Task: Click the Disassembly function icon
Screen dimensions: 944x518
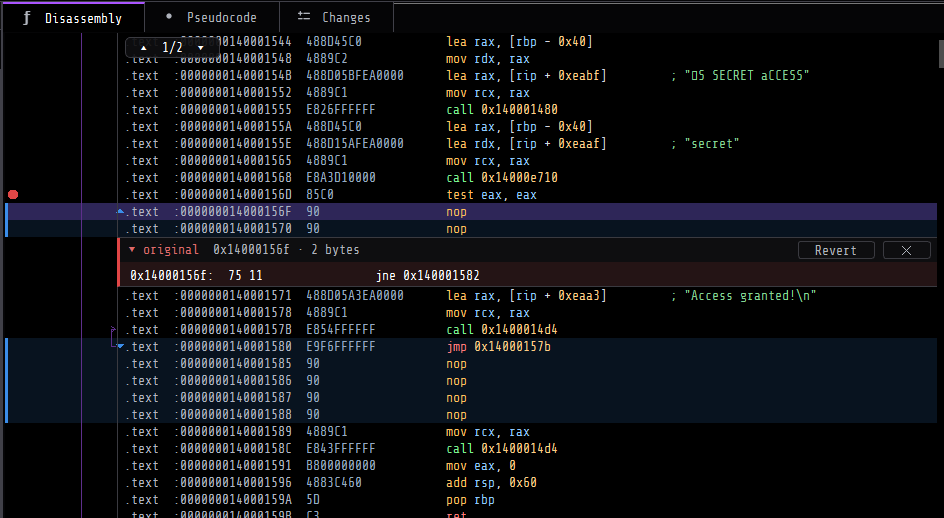Action: (x=26, y=18)
